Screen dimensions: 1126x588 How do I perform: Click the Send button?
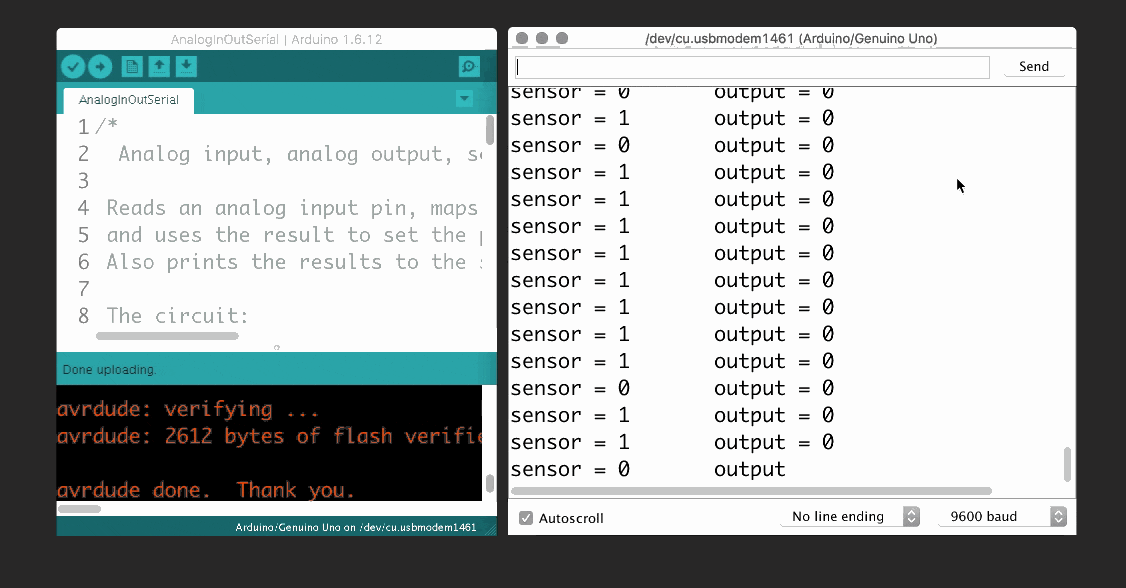click(x=1034, y=66)
